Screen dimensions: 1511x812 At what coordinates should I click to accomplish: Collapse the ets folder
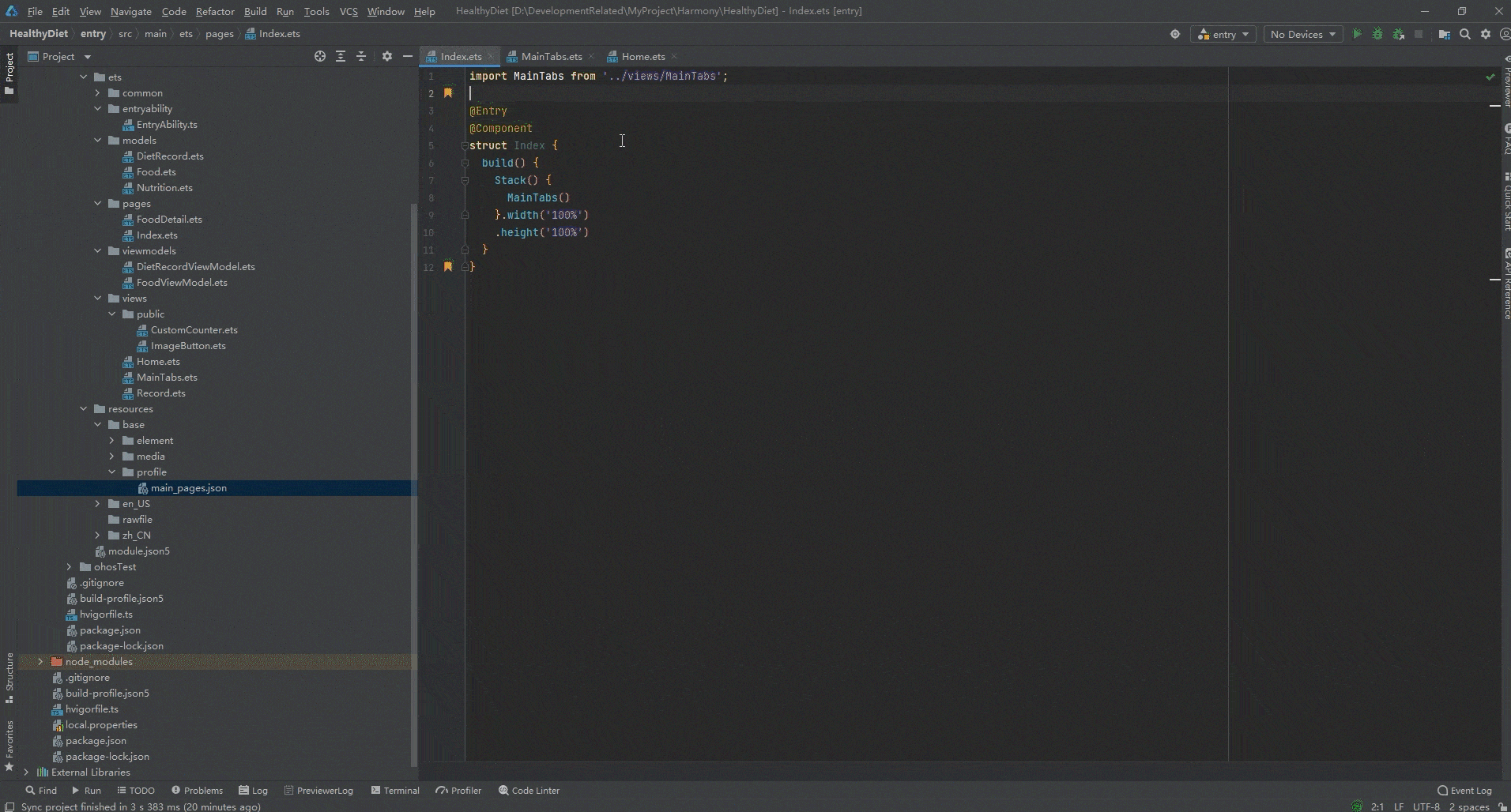tap(83, 77)
